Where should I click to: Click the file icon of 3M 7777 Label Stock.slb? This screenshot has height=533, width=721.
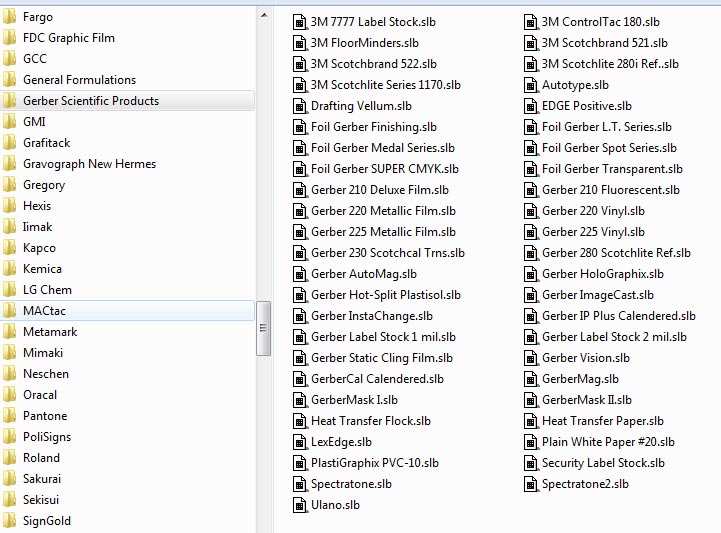(x=299, y=22)
